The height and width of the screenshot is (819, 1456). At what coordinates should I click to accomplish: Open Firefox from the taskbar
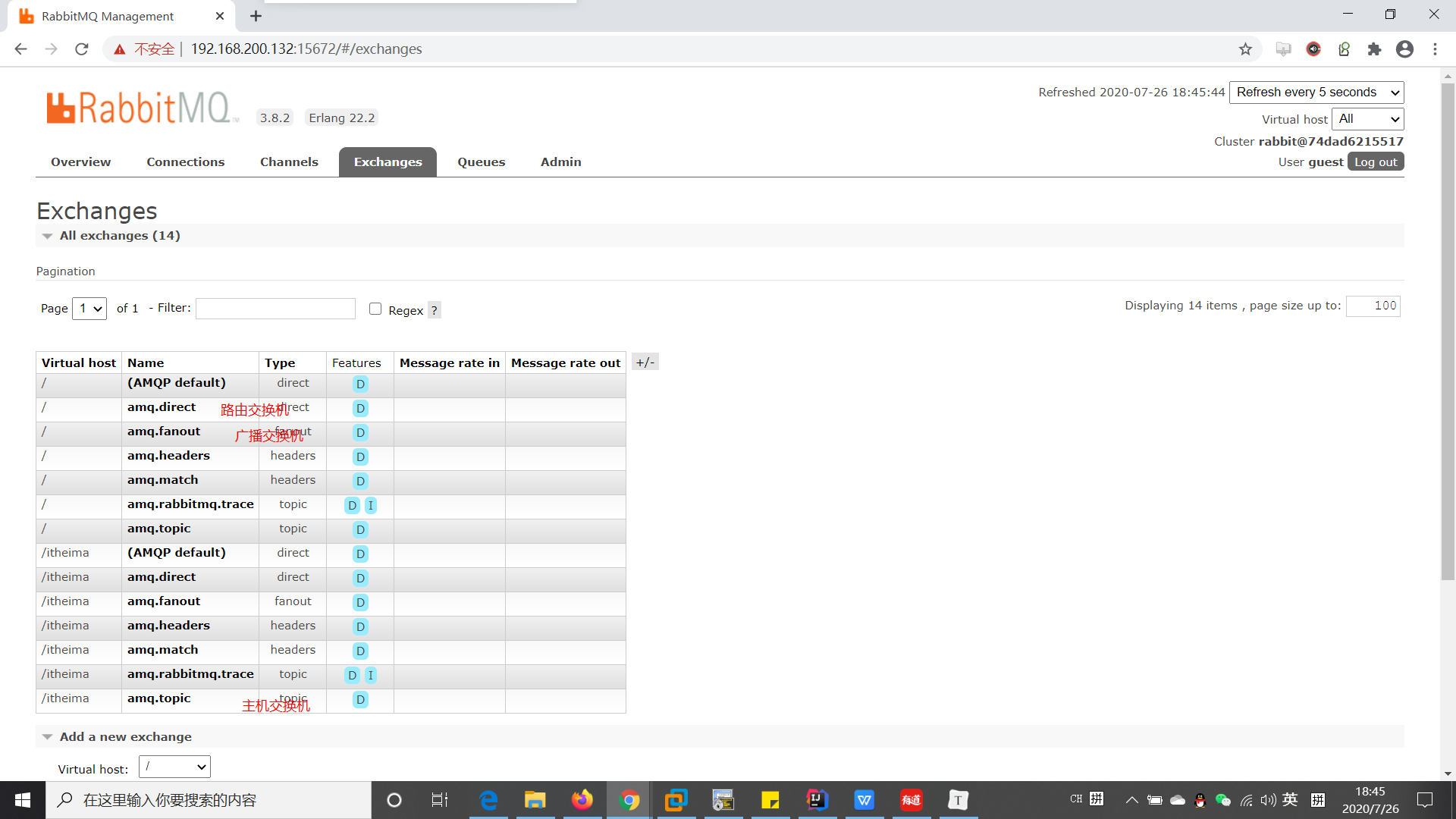tap(582, 800)
